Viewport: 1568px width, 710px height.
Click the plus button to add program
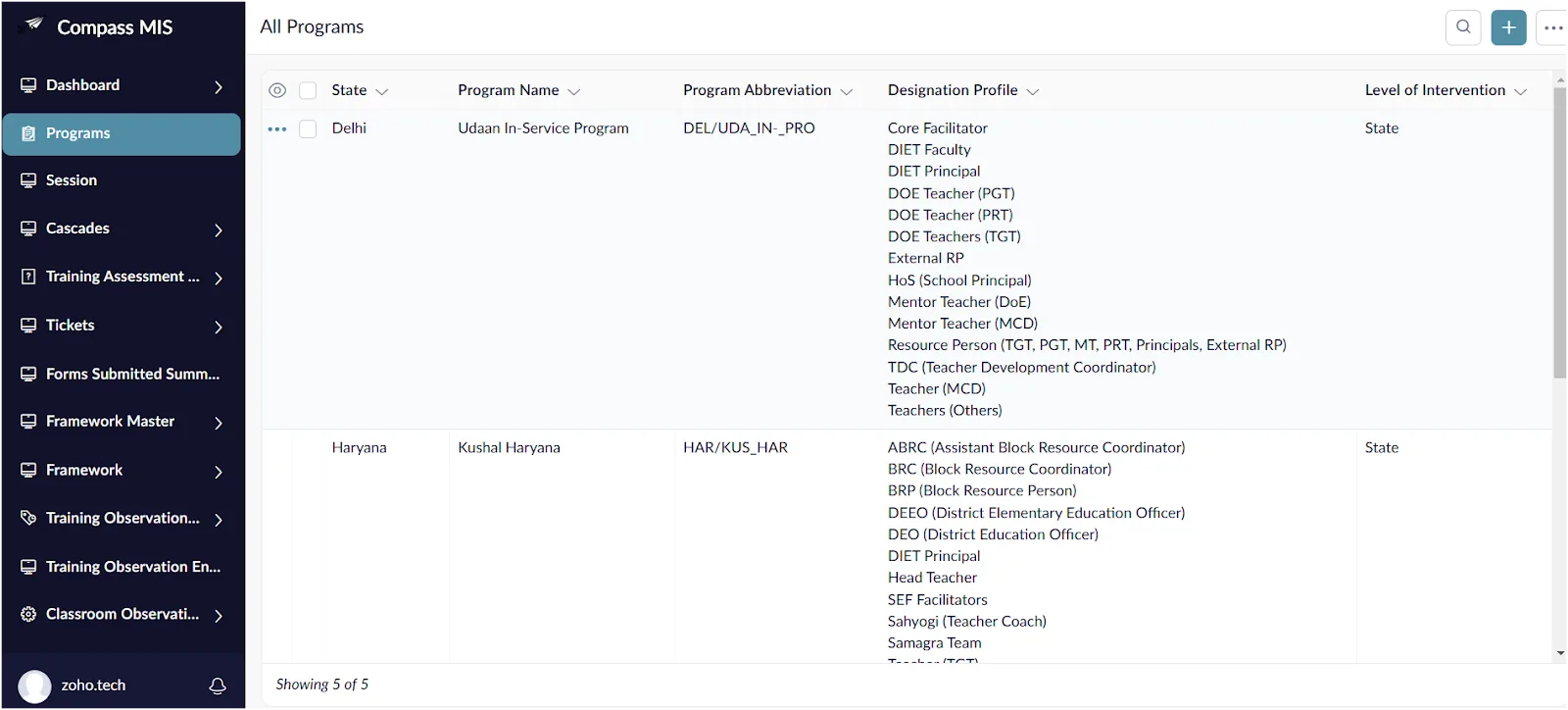coord(1509,27)
